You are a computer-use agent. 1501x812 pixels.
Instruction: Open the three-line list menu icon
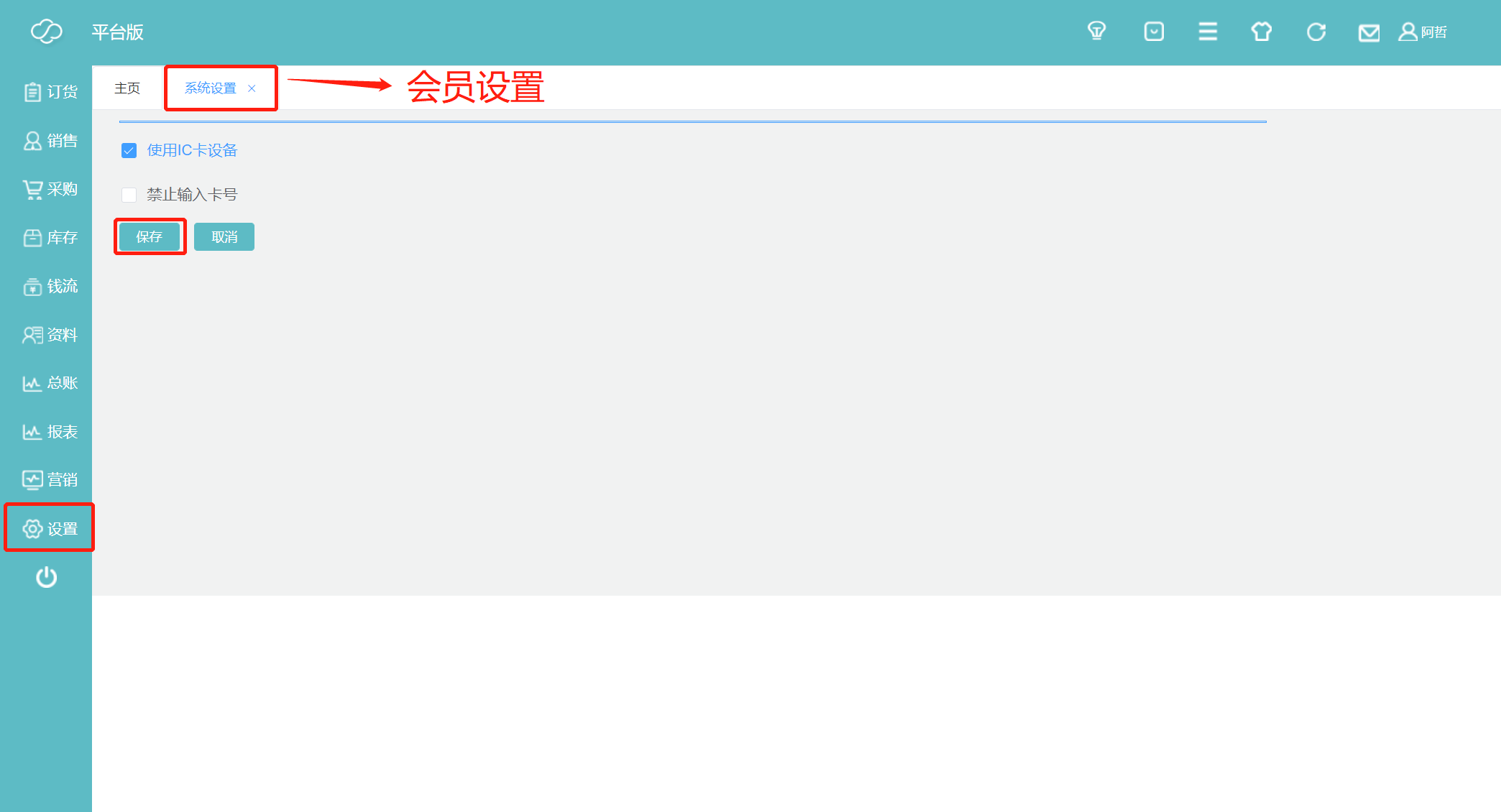[x=1208, y=32]
